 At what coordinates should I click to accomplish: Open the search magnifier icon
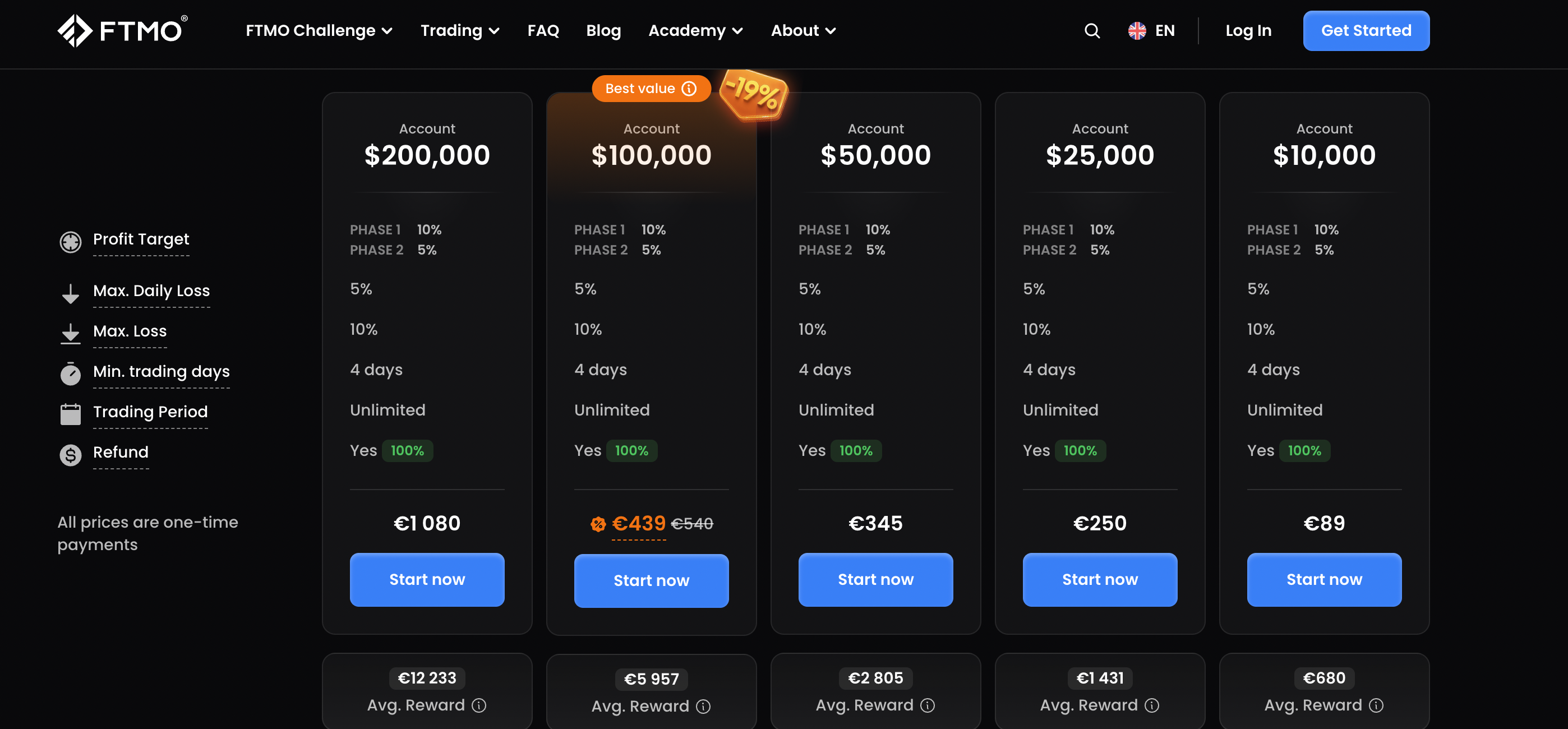[1092, 30]
